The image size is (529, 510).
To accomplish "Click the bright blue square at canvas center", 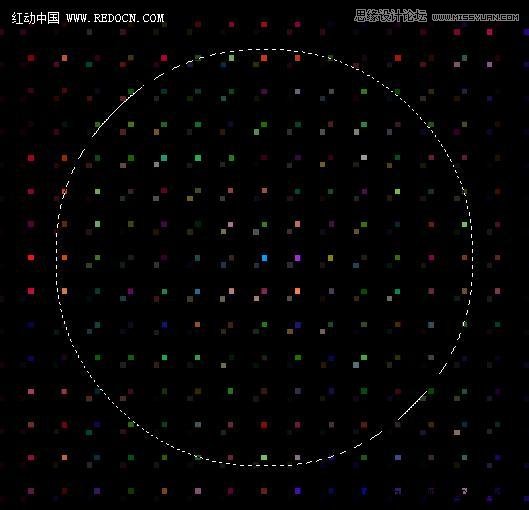I will click(264, 258).
